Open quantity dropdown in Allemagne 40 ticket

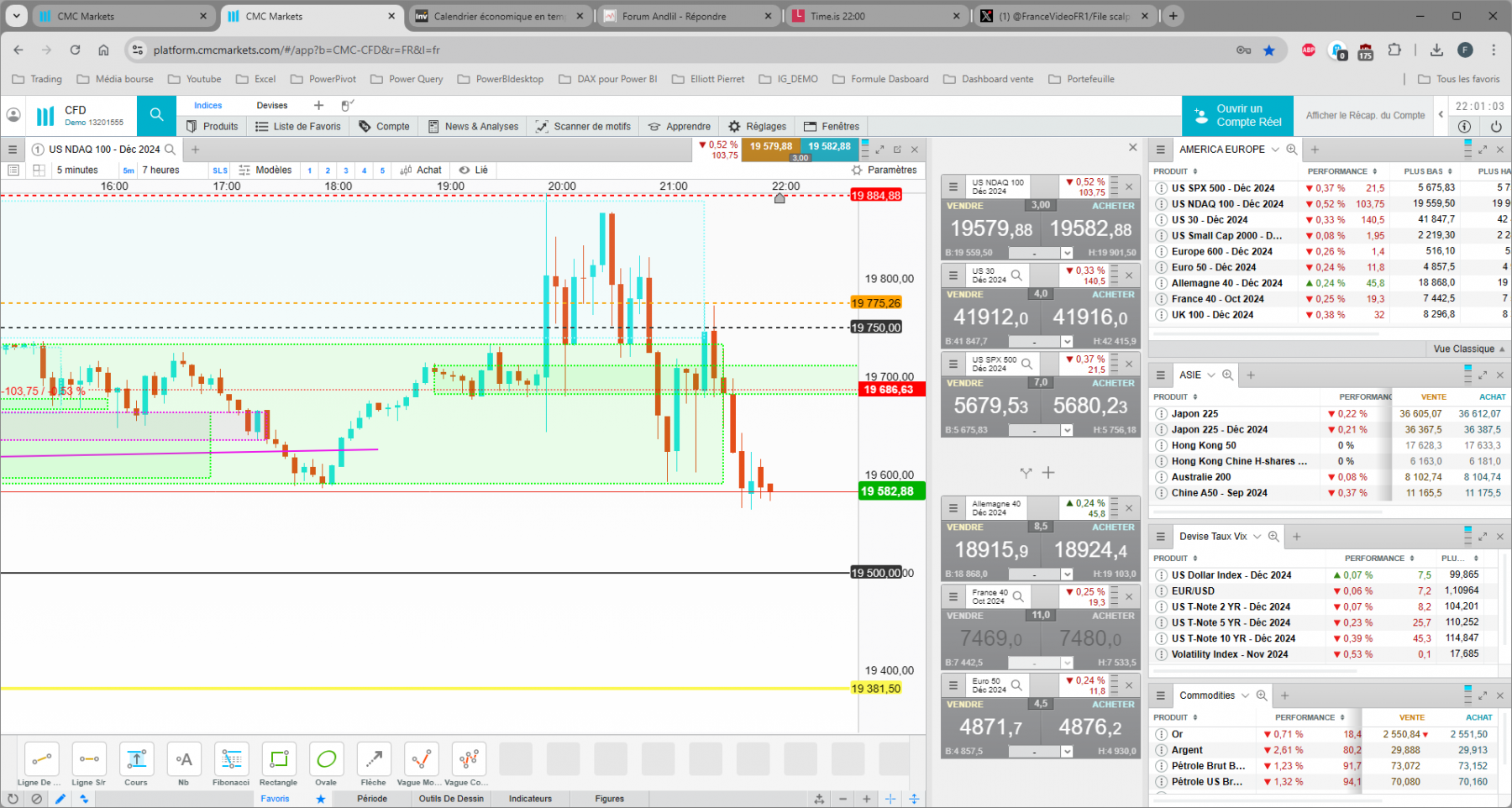1067,575
